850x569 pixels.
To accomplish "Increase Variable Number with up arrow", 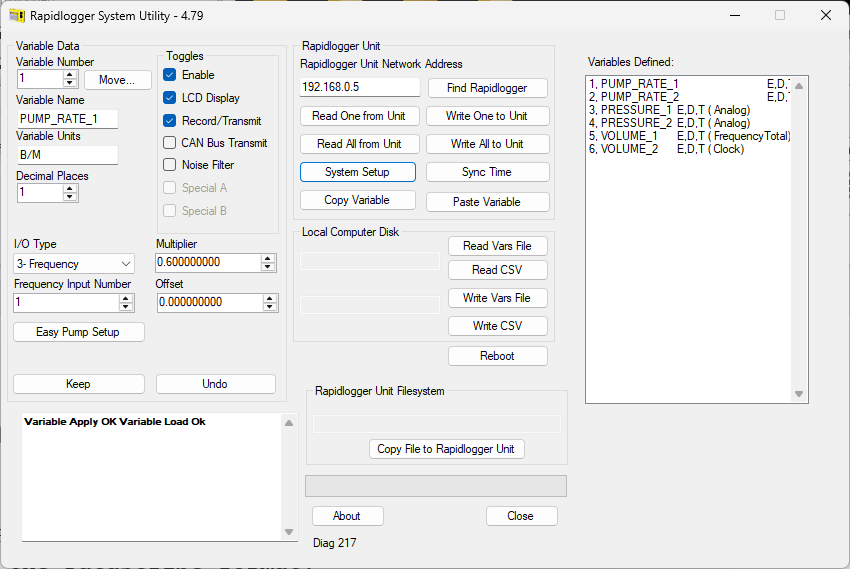I will pos(69,75).
